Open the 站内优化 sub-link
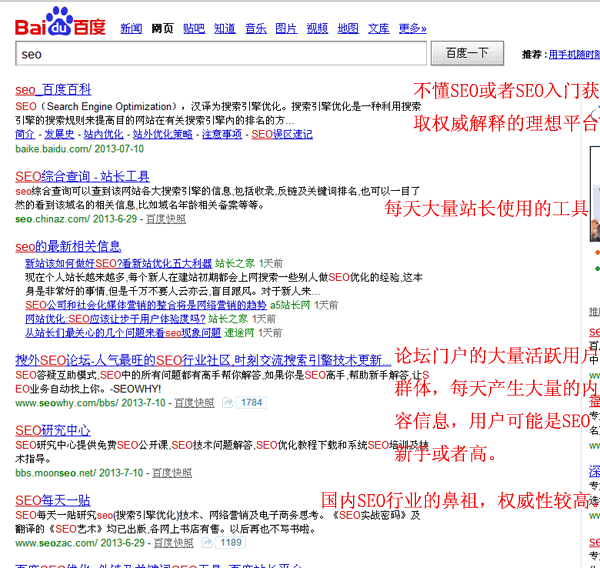 (x=104, y=134)
